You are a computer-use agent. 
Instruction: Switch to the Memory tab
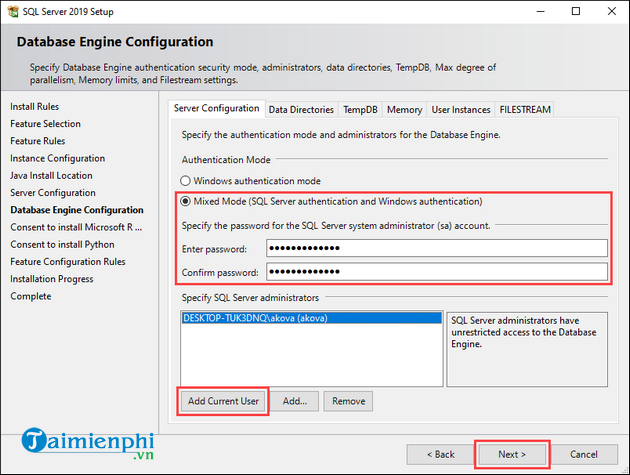tap(405, 110)
